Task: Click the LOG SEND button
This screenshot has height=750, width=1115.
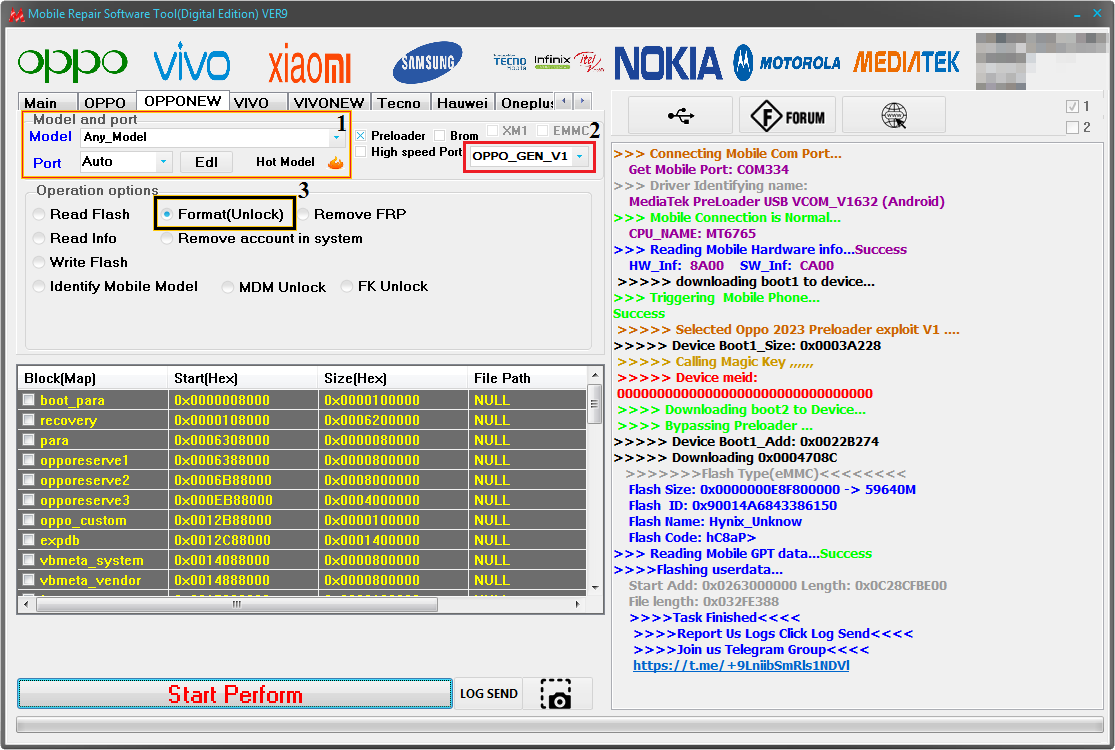Action: pos(489,694)
